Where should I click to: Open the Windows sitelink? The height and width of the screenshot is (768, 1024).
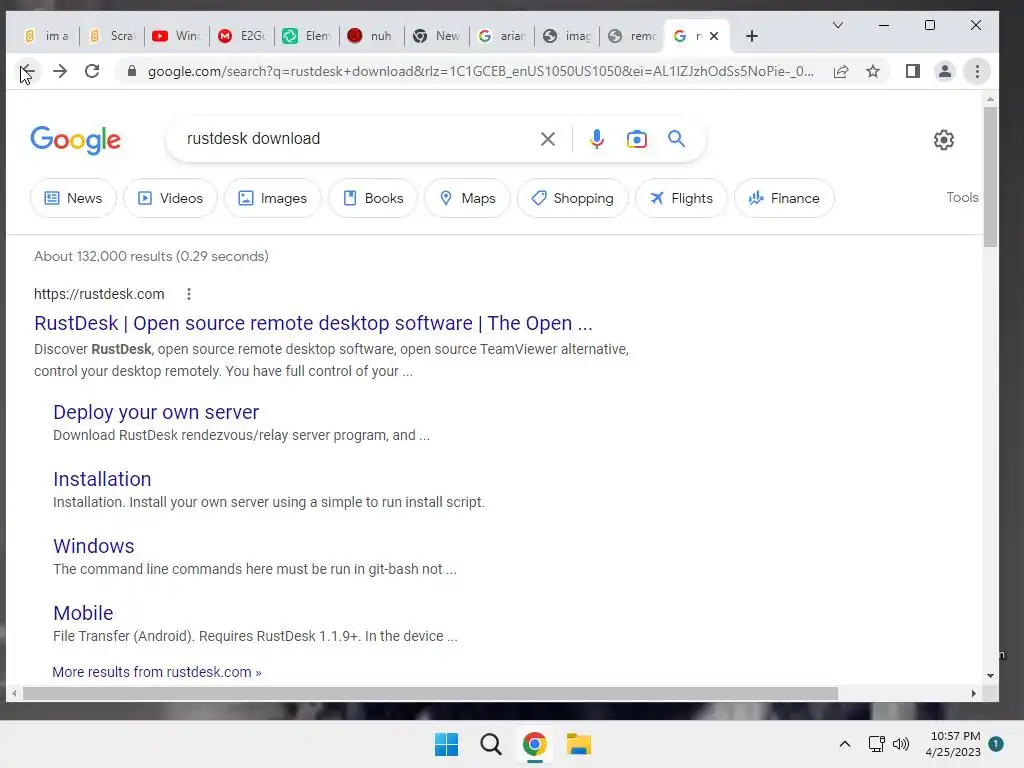pos(93,546)
